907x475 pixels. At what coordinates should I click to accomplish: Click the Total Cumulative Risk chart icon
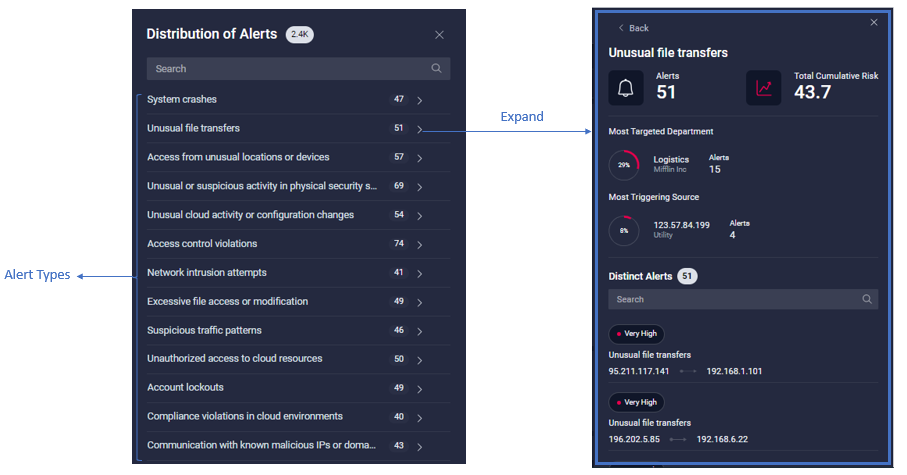point(763,88)
